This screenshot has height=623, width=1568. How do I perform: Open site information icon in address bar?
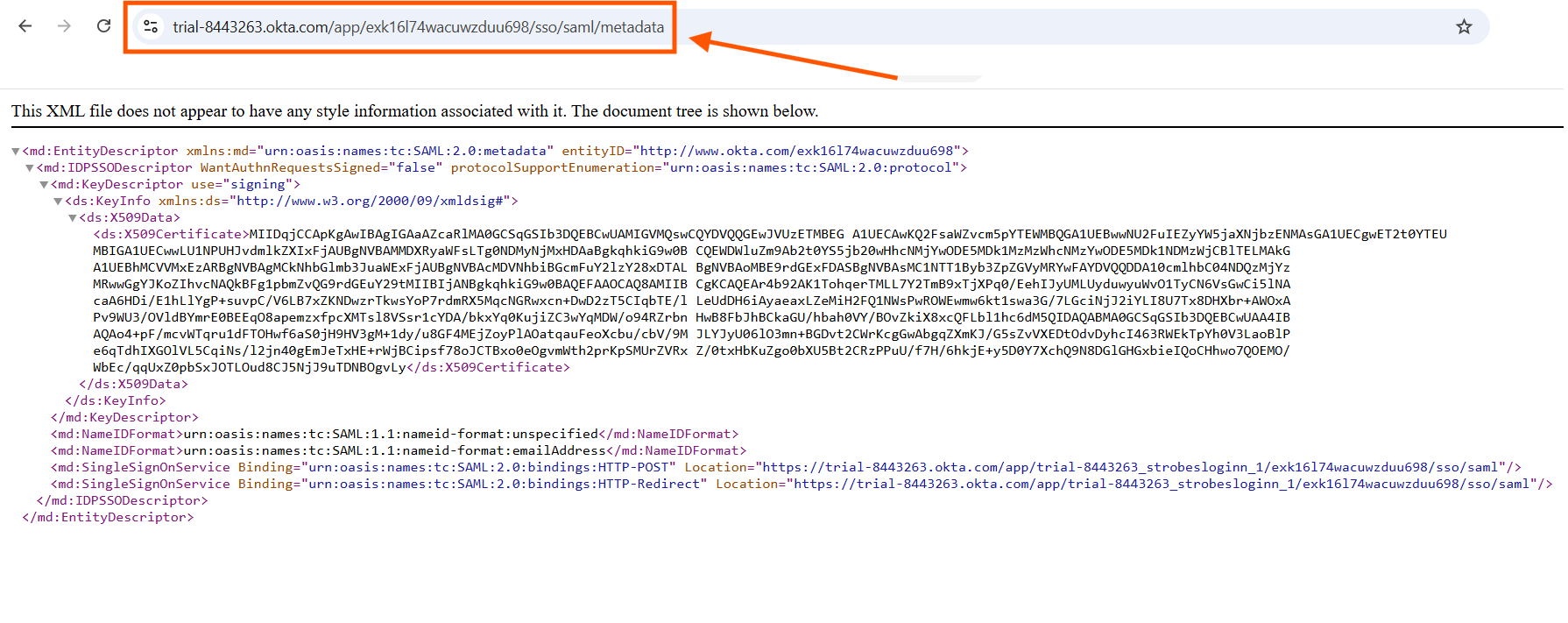151,27
